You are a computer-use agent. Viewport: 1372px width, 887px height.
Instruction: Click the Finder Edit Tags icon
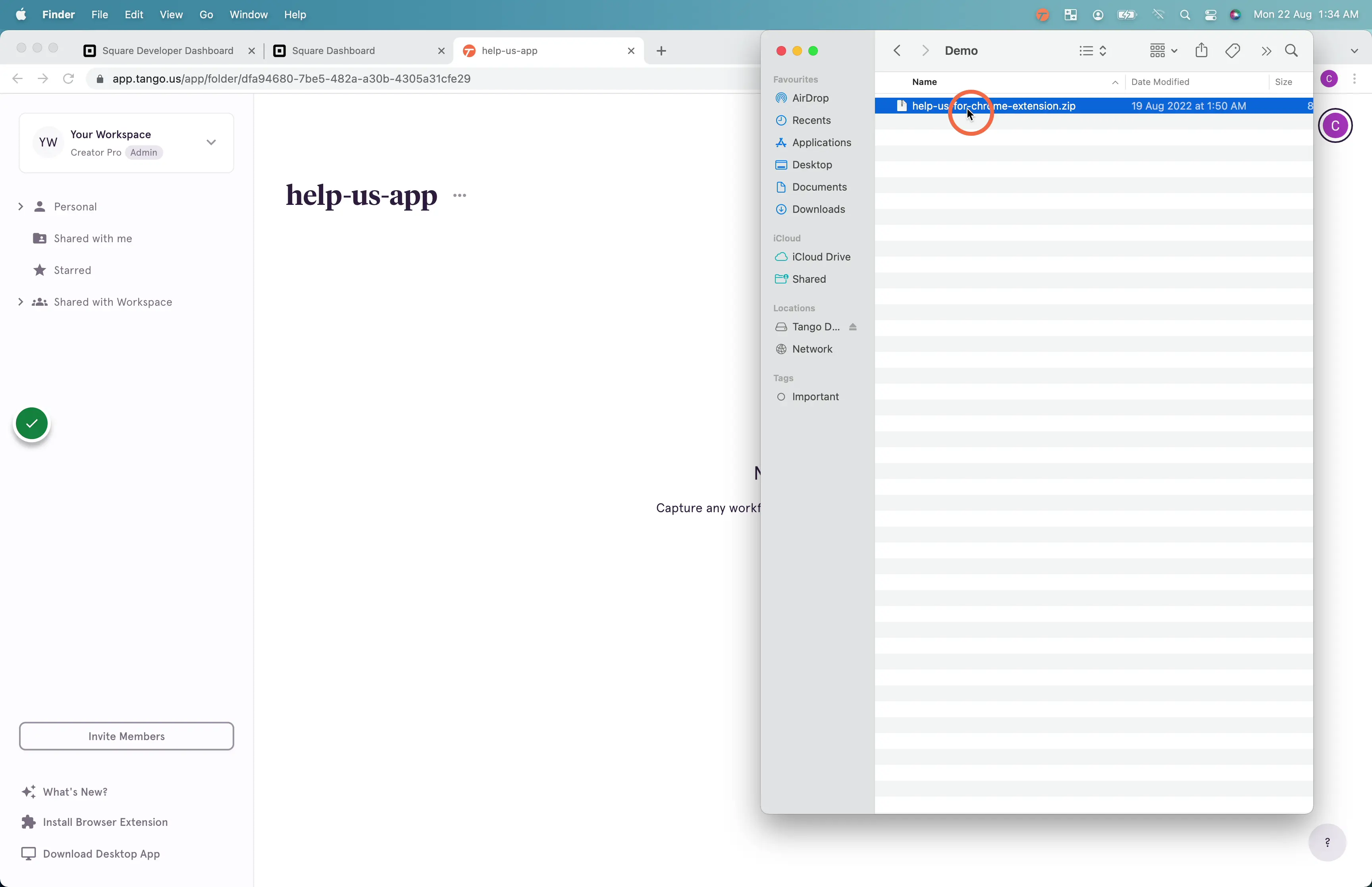(1233, 51)
